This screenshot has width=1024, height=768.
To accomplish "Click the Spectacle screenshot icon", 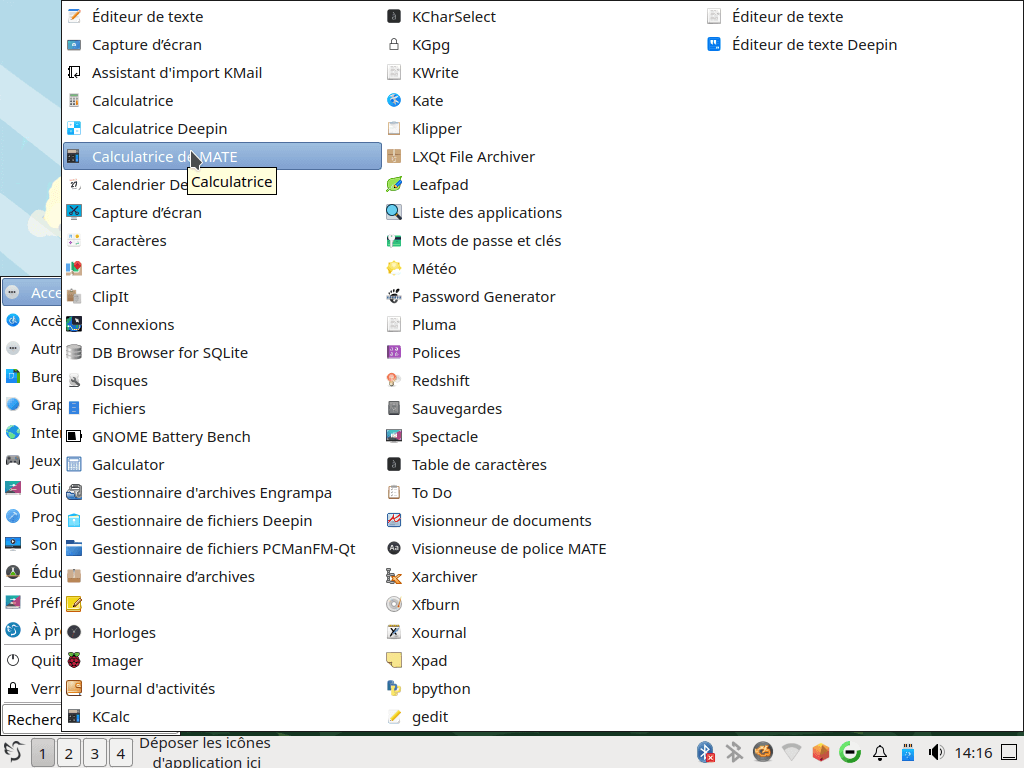I will tap(394, 436).
